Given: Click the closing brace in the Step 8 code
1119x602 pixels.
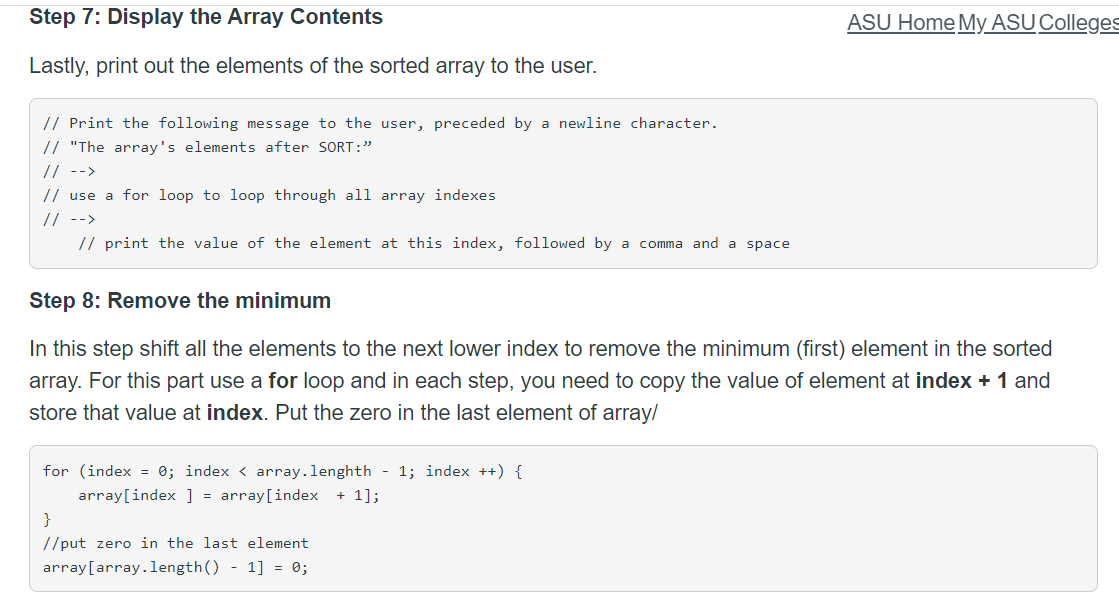Looking at the screenshot, I should [x=47, y=519].
